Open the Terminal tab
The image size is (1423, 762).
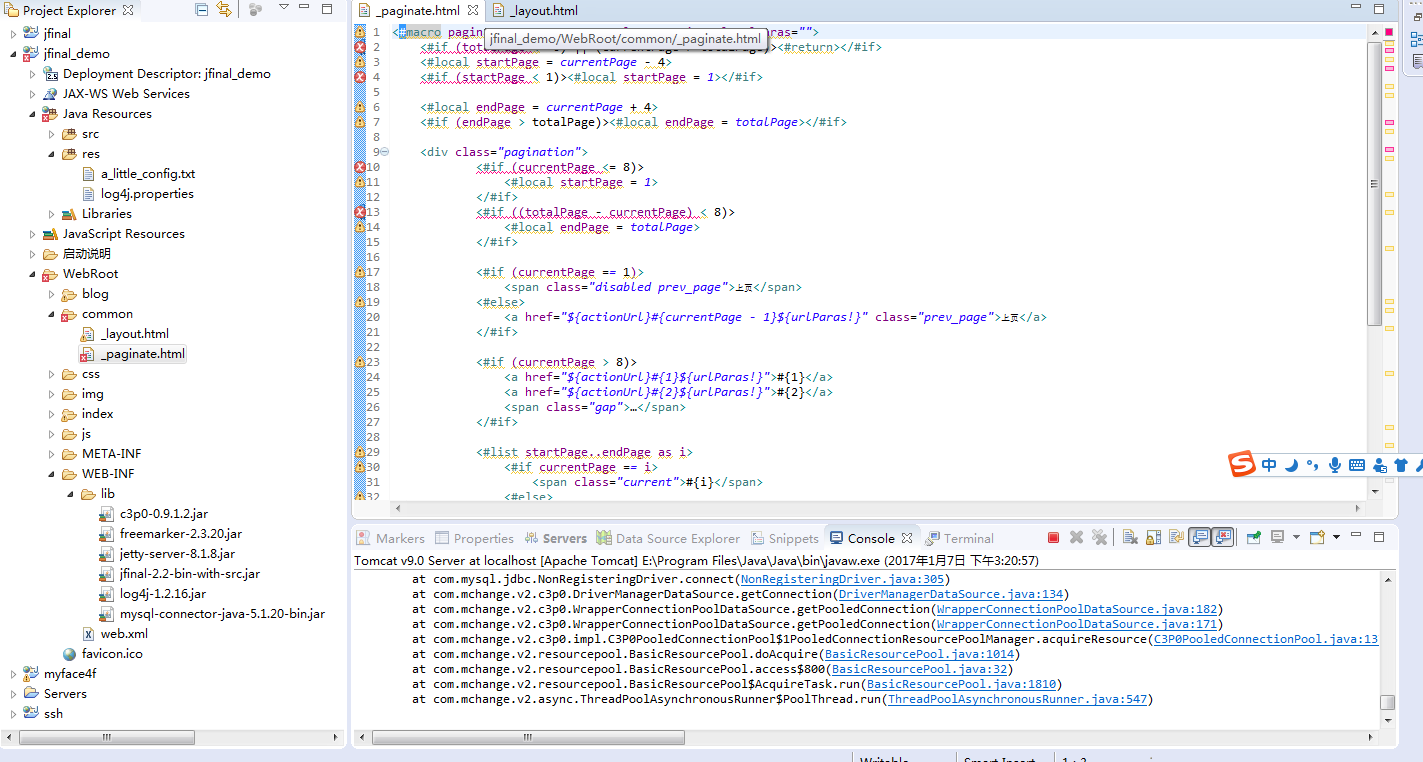pos(959,538)
